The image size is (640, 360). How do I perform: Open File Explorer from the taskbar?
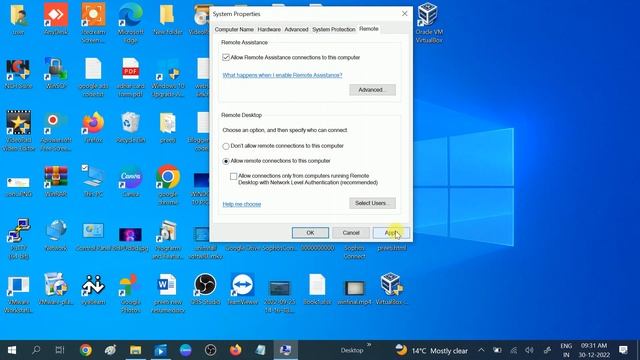tap(136, 350)
